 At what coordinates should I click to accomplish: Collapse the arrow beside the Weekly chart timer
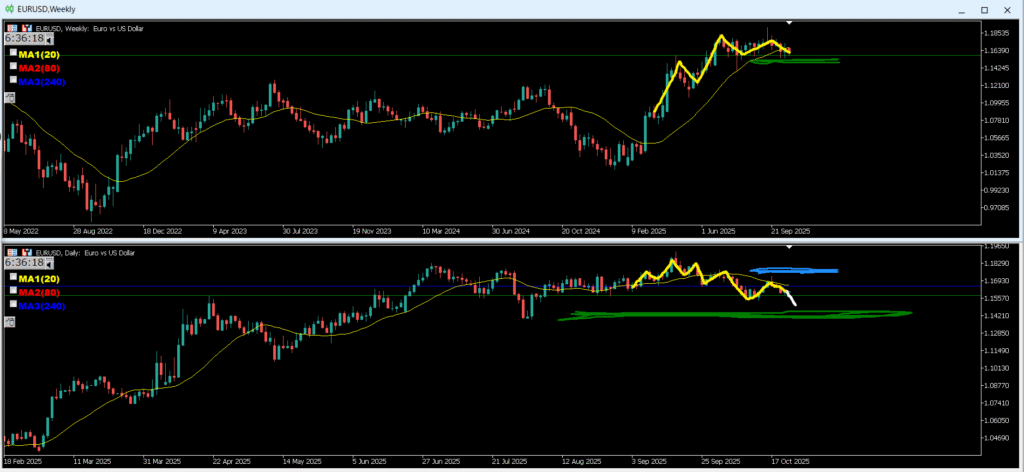click(x=50, y=39)
